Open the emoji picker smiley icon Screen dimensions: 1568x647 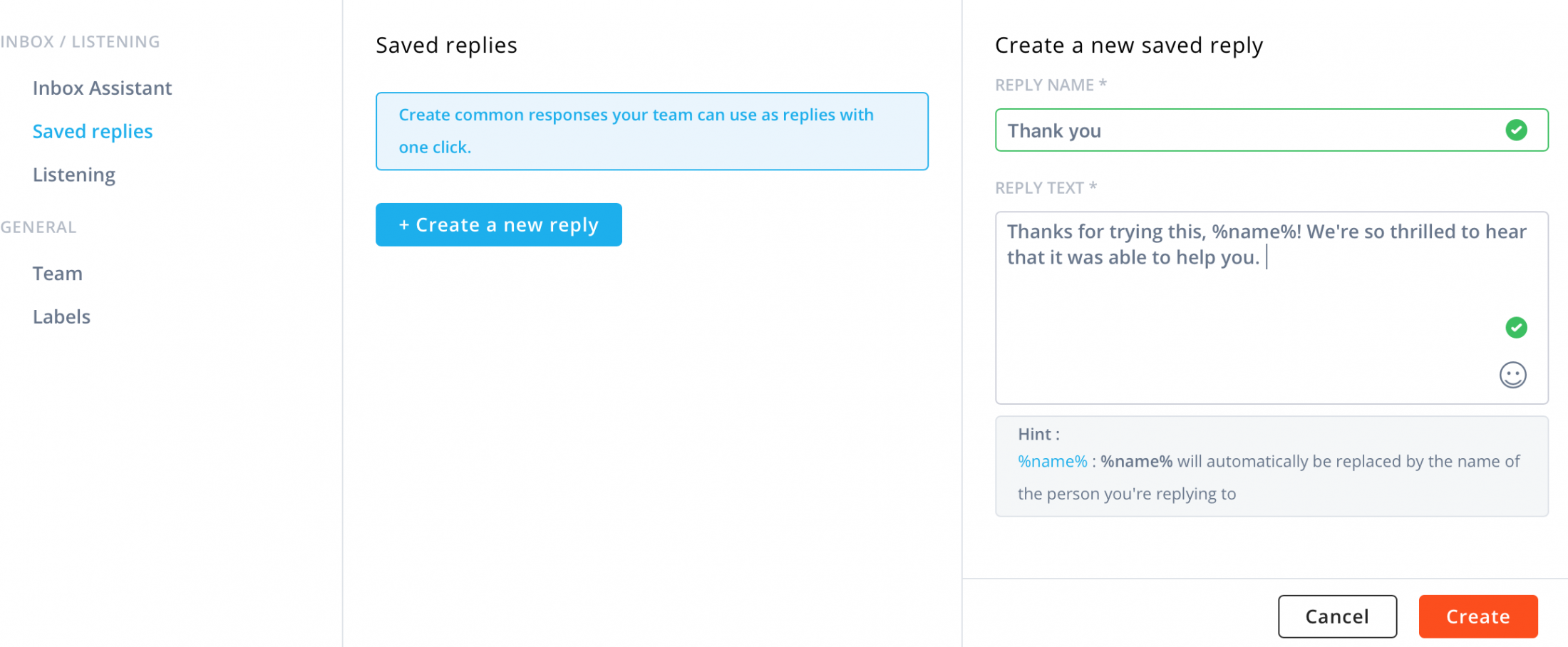coord(1512,375)
